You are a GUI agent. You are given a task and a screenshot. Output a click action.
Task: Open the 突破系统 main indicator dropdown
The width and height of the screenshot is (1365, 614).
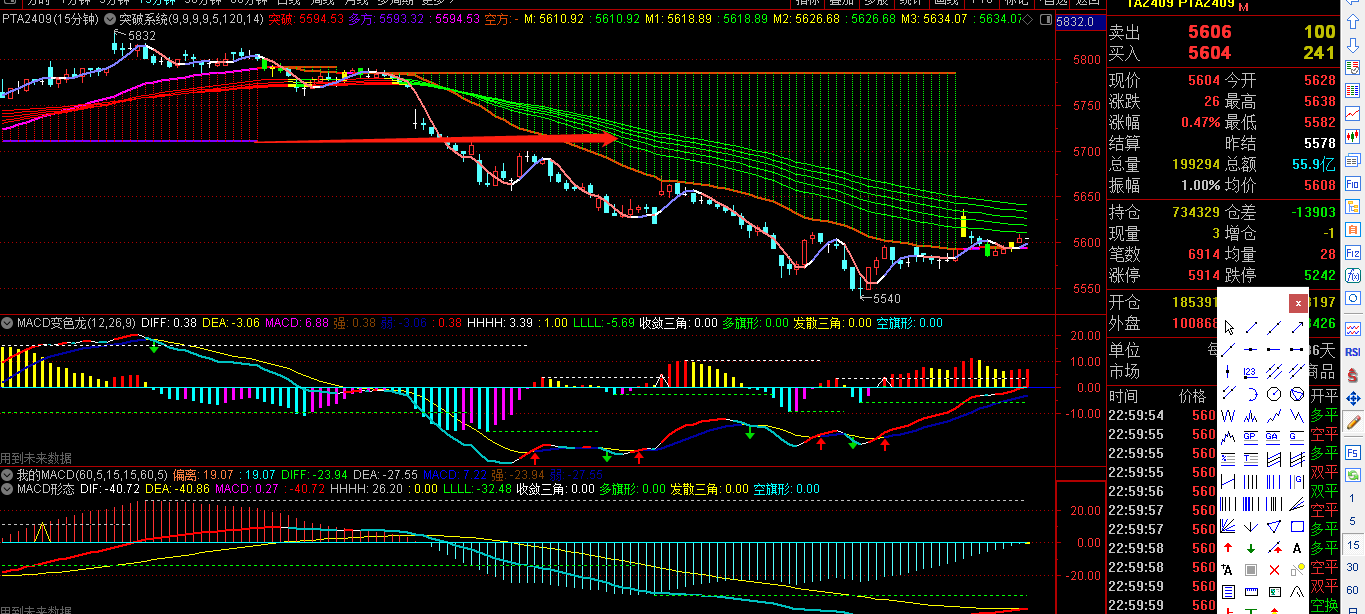click(110, 19)
